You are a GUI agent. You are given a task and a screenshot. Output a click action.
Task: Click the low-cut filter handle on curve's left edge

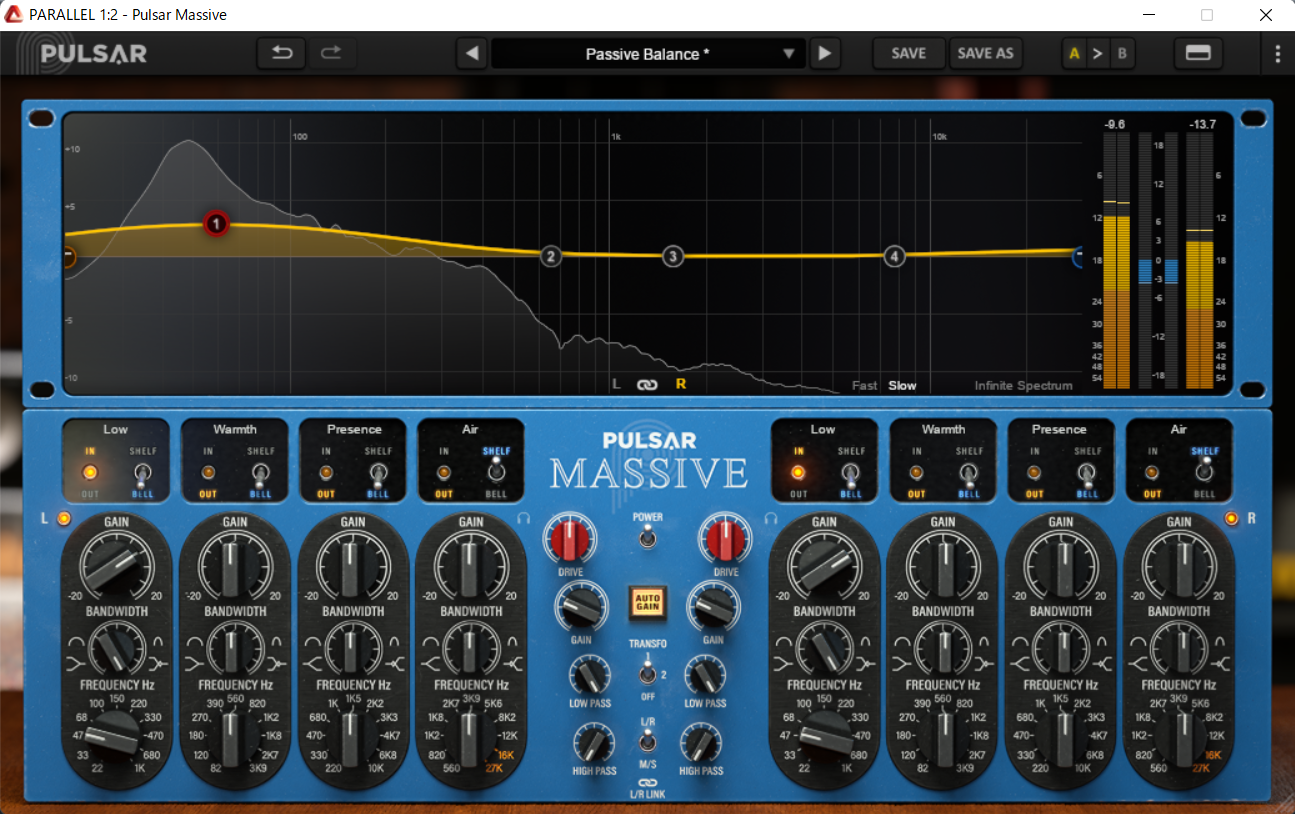click(68, 257)
